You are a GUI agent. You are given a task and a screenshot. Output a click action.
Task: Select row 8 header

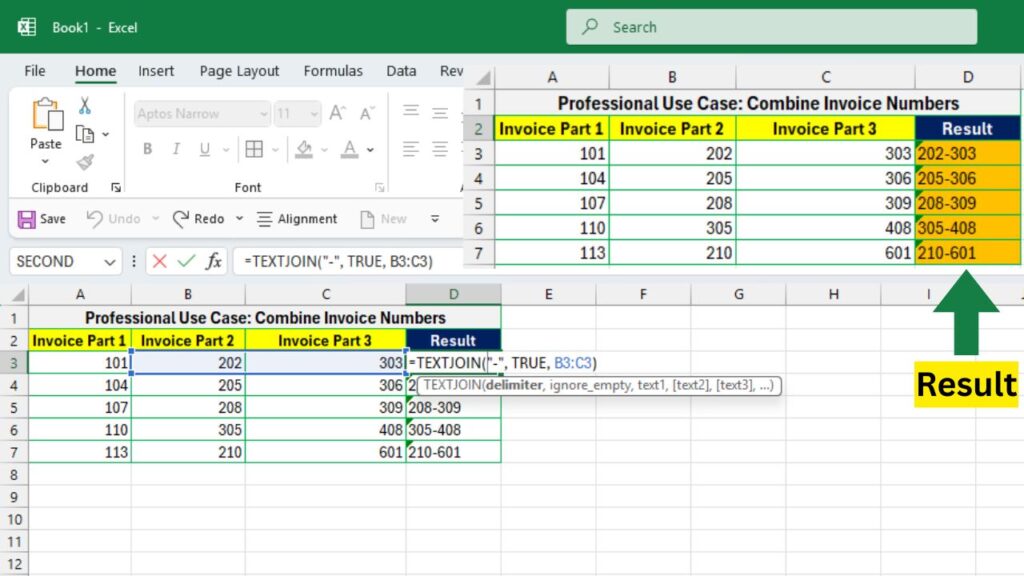pos(14,475)
